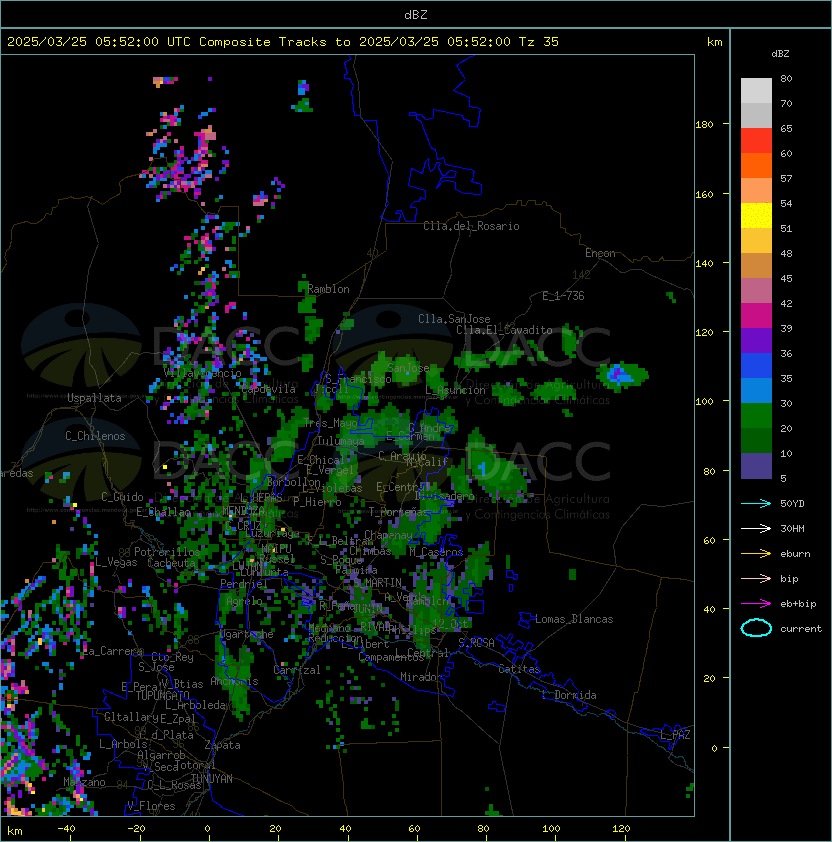The height and width of the screenshot is (842, 832).
Task: Click the 'Clla.El_Cavadito' map label
Action: [x=504, y=330]
